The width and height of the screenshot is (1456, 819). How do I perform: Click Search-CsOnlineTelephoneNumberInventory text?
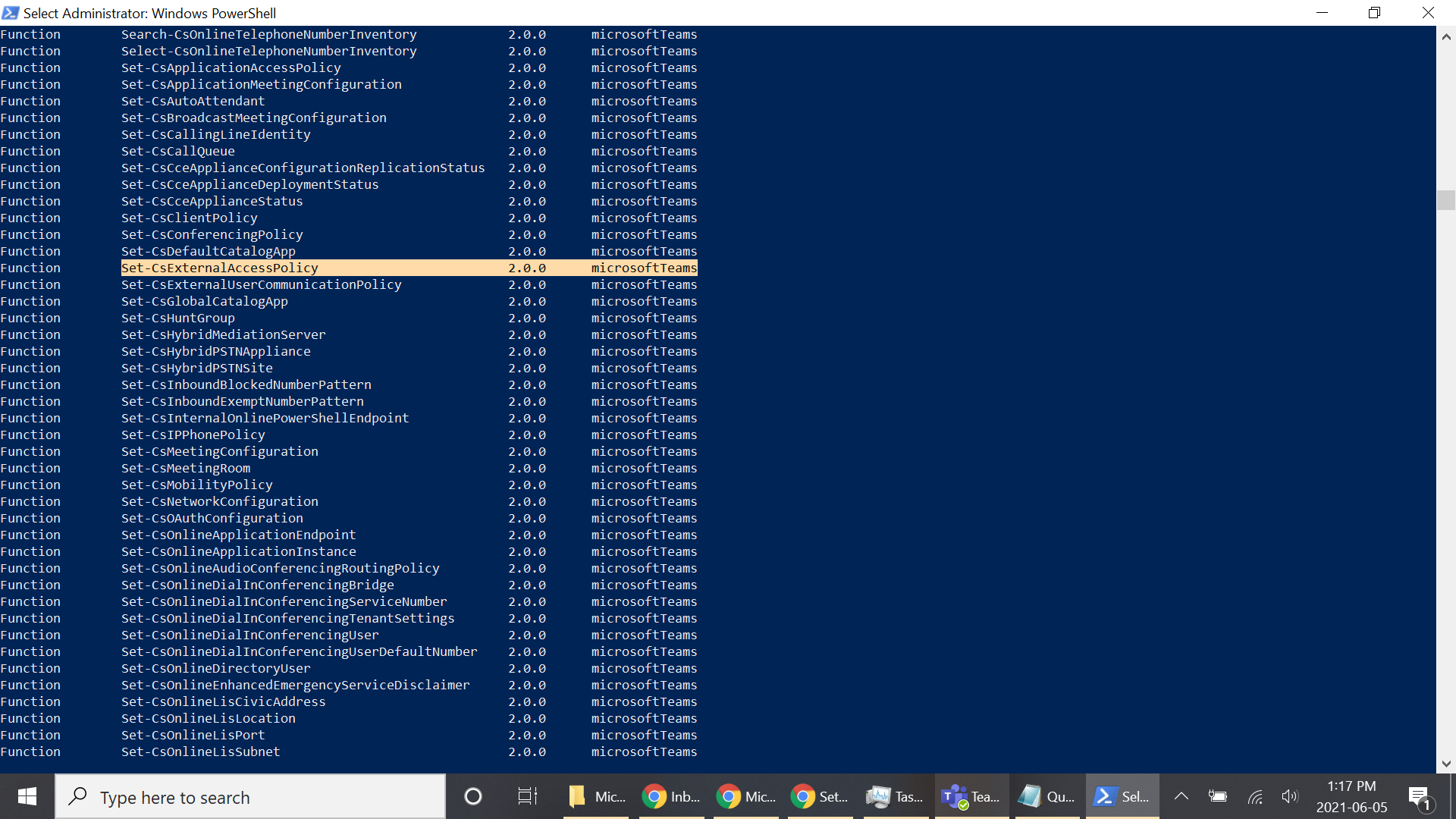click(x=269, y=34)
